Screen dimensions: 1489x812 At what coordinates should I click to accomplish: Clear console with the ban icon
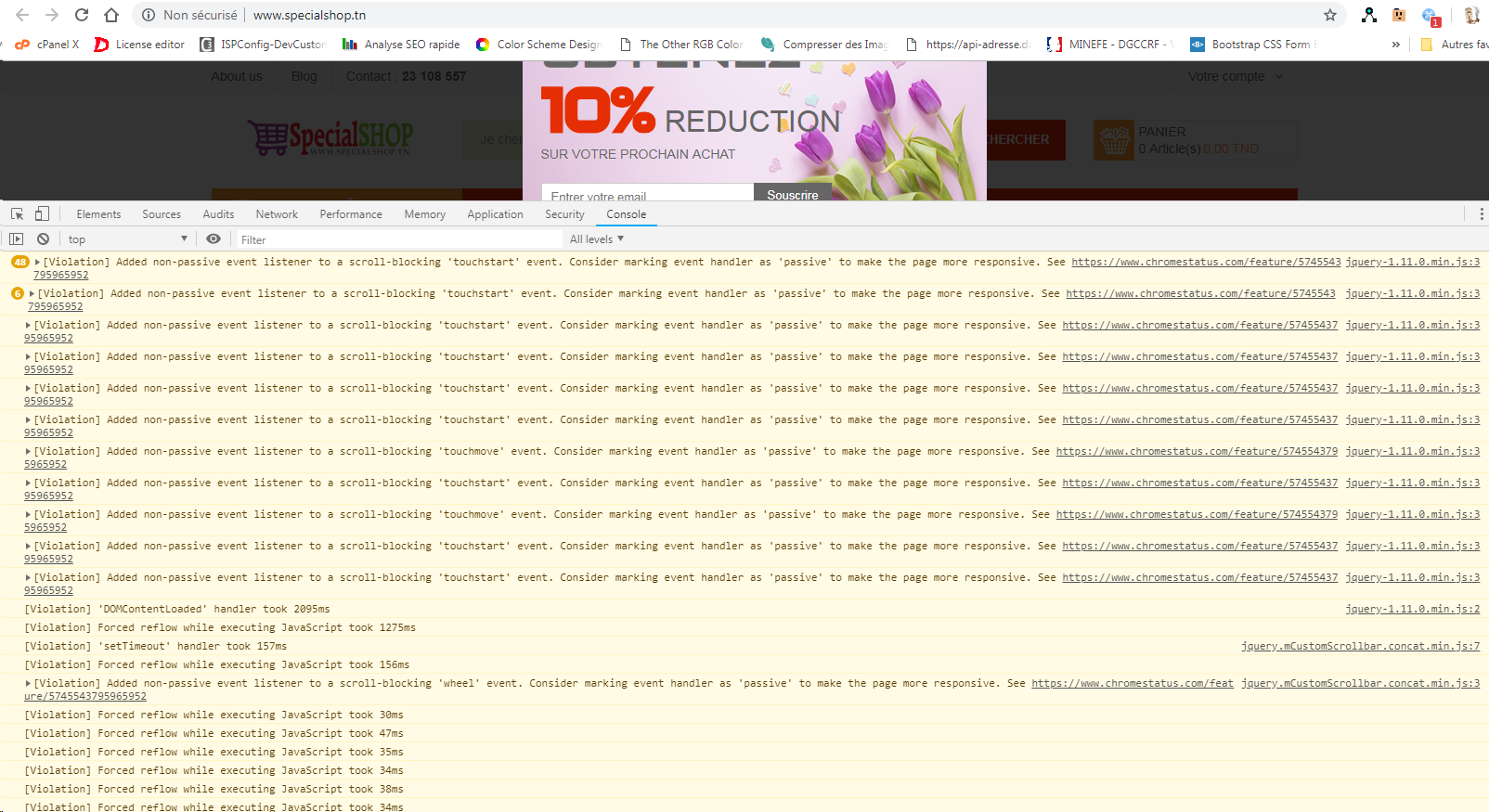pyautogui.click(x=43, y=239)
